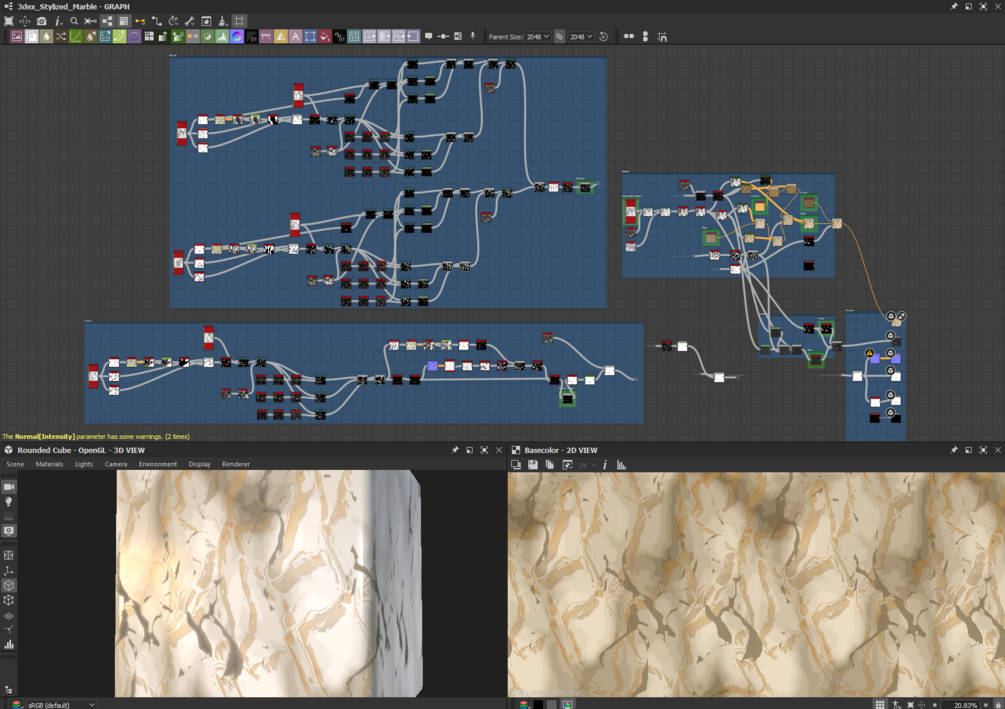Open the second 2048 height dropdown
The width and height of the screenshot is (1005, 709).
pos(581,37)
